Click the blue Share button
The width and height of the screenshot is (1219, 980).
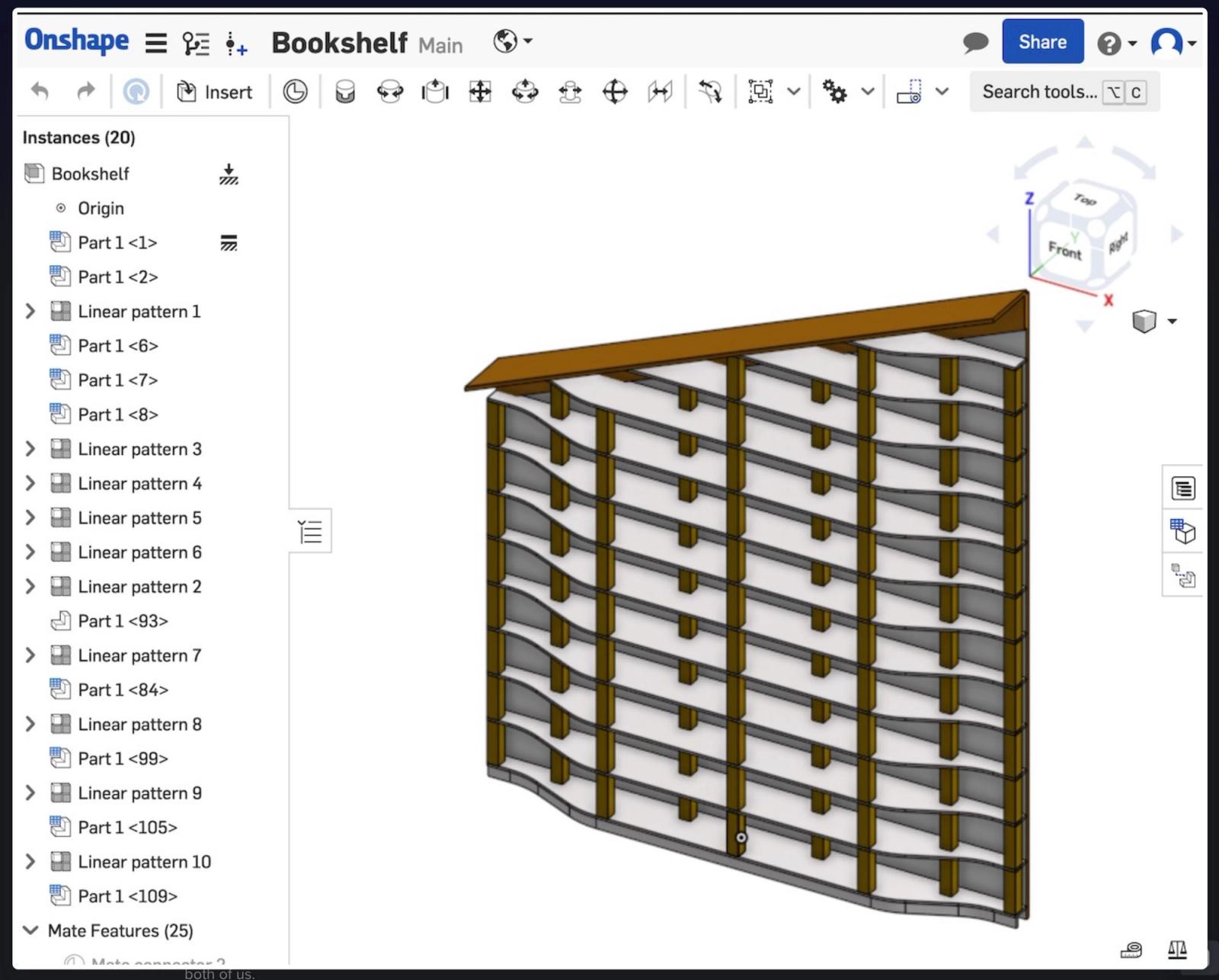[1042, 42]
